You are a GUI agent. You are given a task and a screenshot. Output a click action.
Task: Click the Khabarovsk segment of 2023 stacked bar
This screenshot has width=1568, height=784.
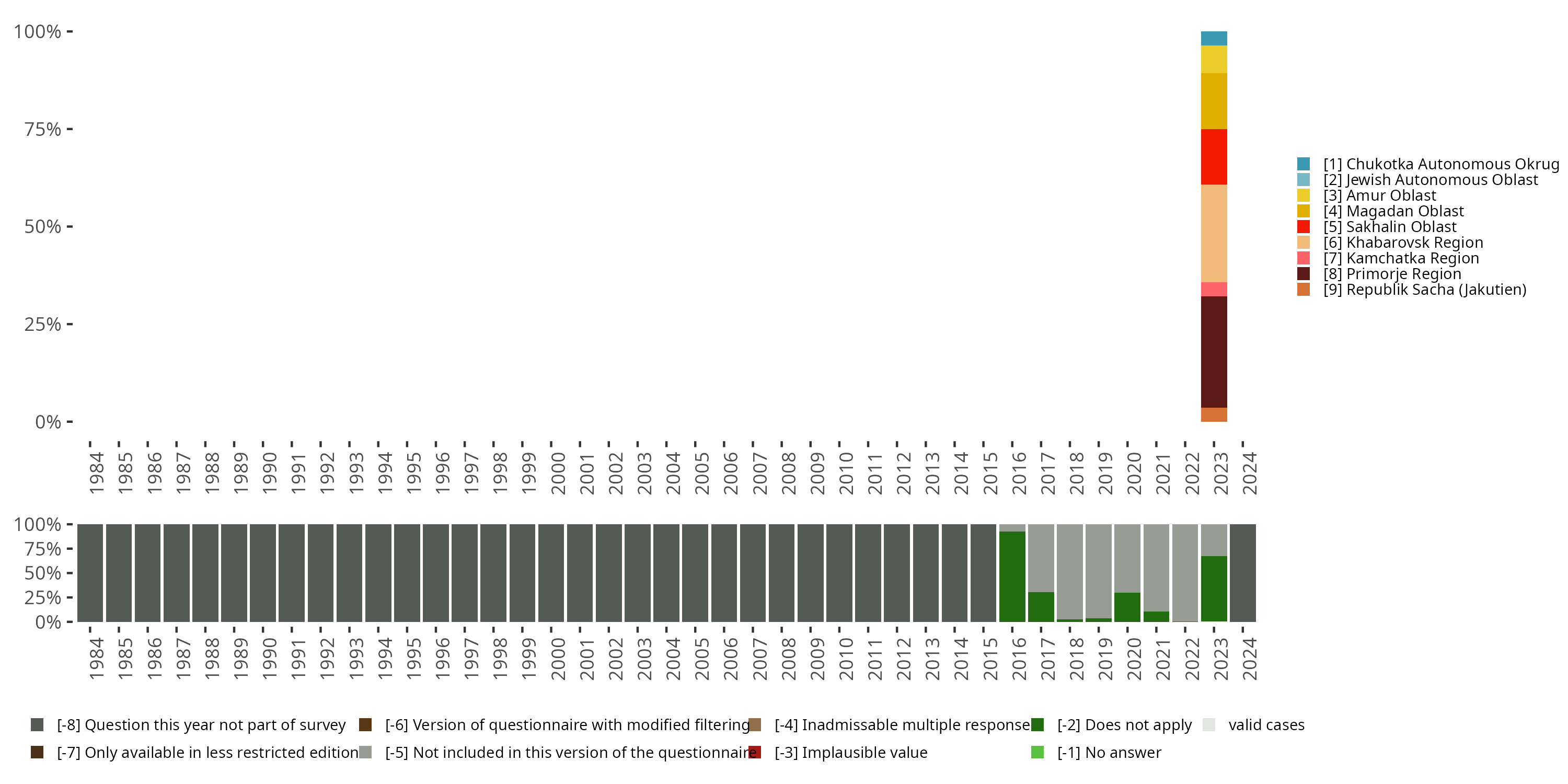[x=1214, y=233]
